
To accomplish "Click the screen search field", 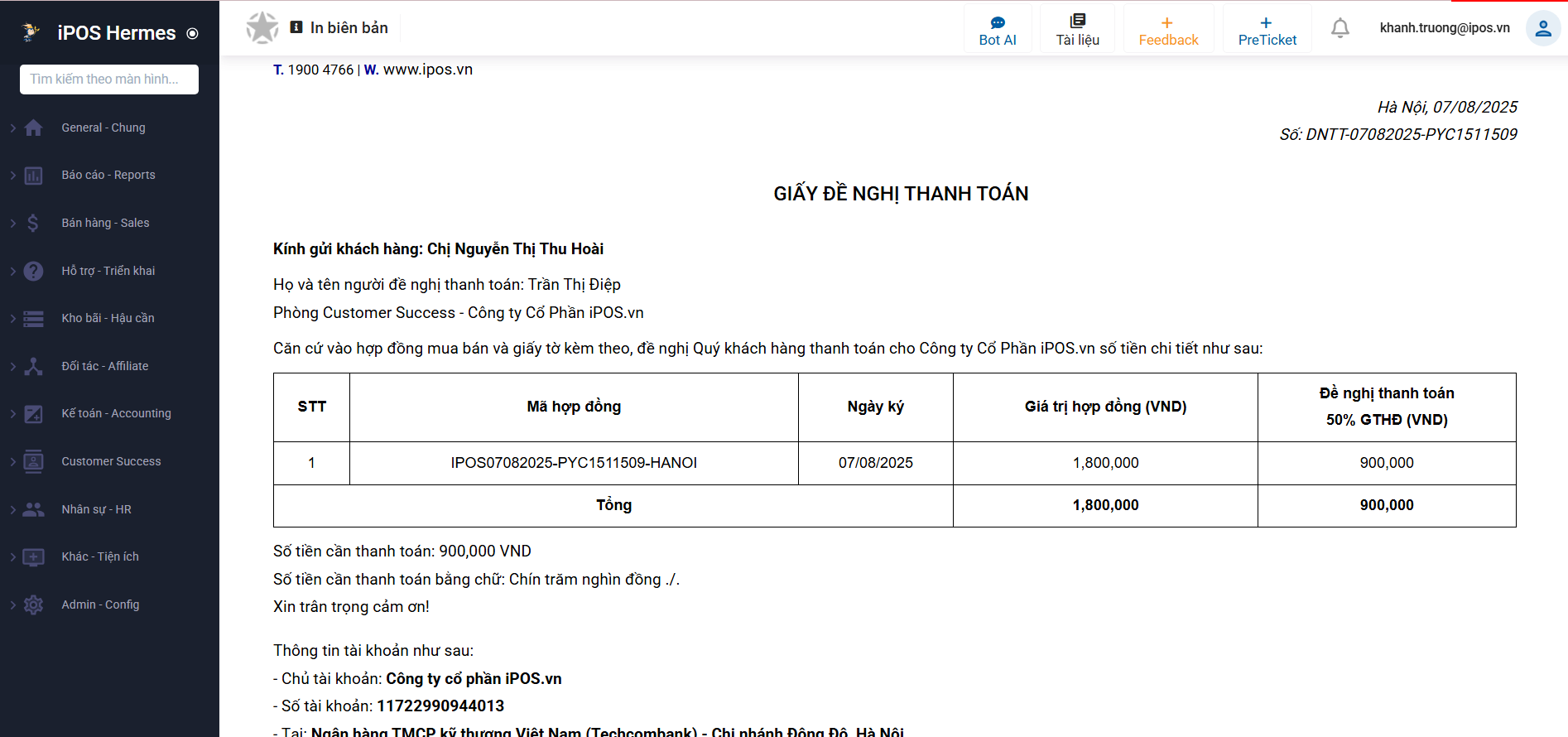I will point(109,79).
